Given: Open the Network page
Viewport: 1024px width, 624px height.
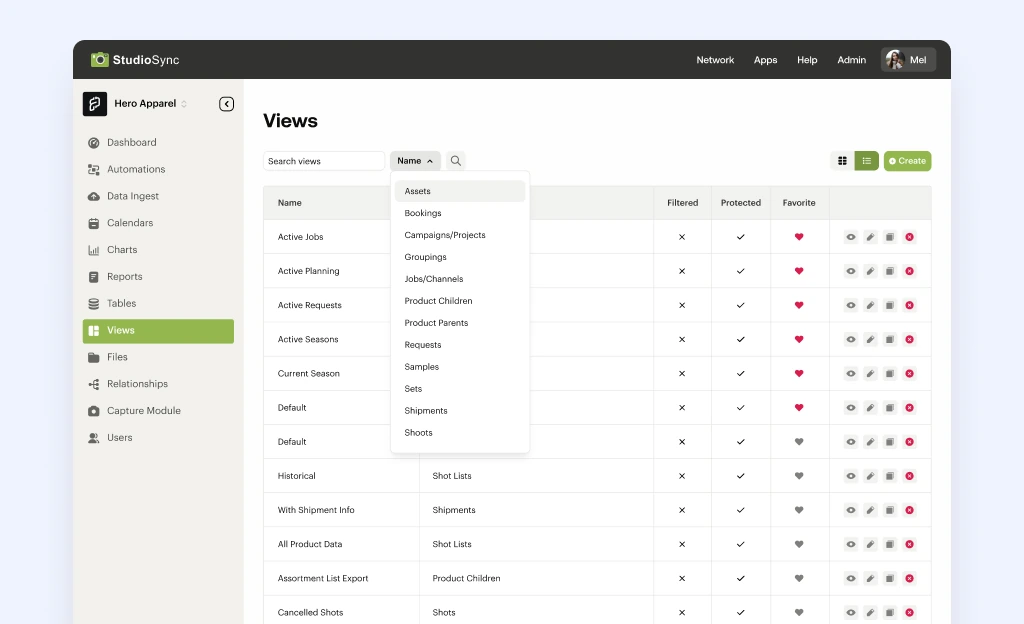Looking at the screenshot, I should click(715, 60).
